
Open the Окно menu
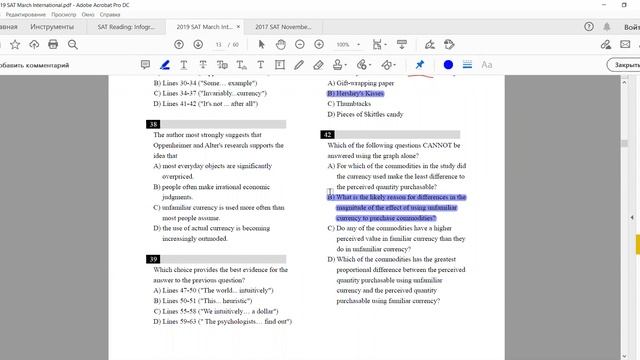click(88, 15)
